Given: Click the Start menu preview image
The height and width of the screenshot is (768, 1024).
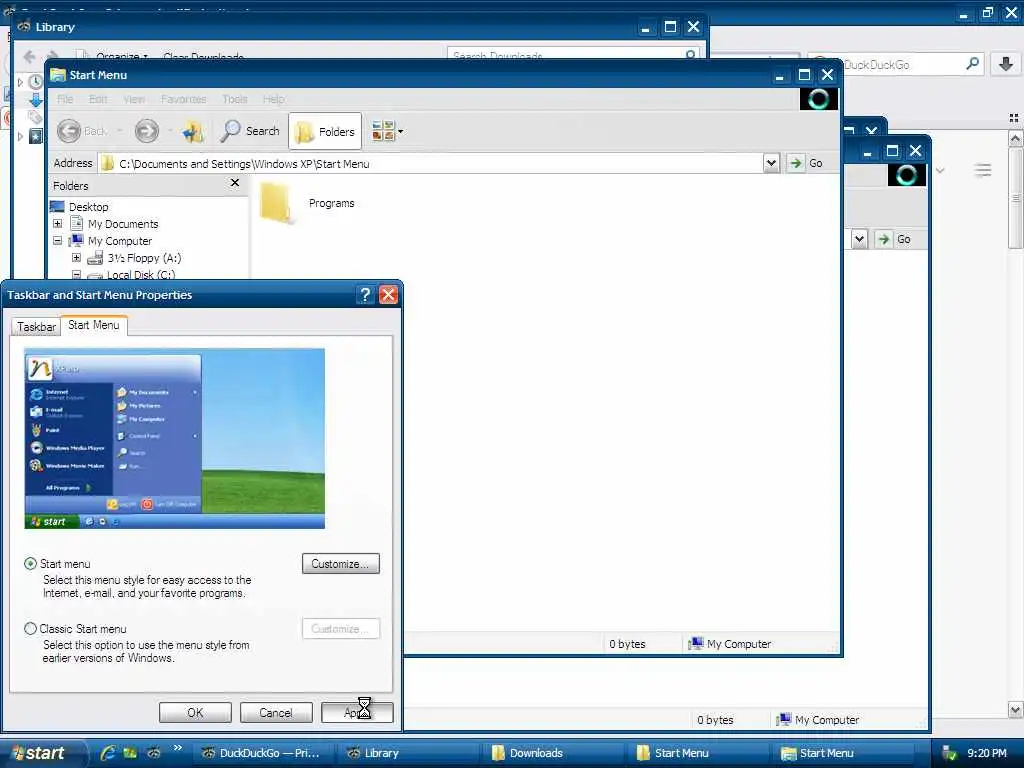Looking at the screenshot, I should coord(174,438).
